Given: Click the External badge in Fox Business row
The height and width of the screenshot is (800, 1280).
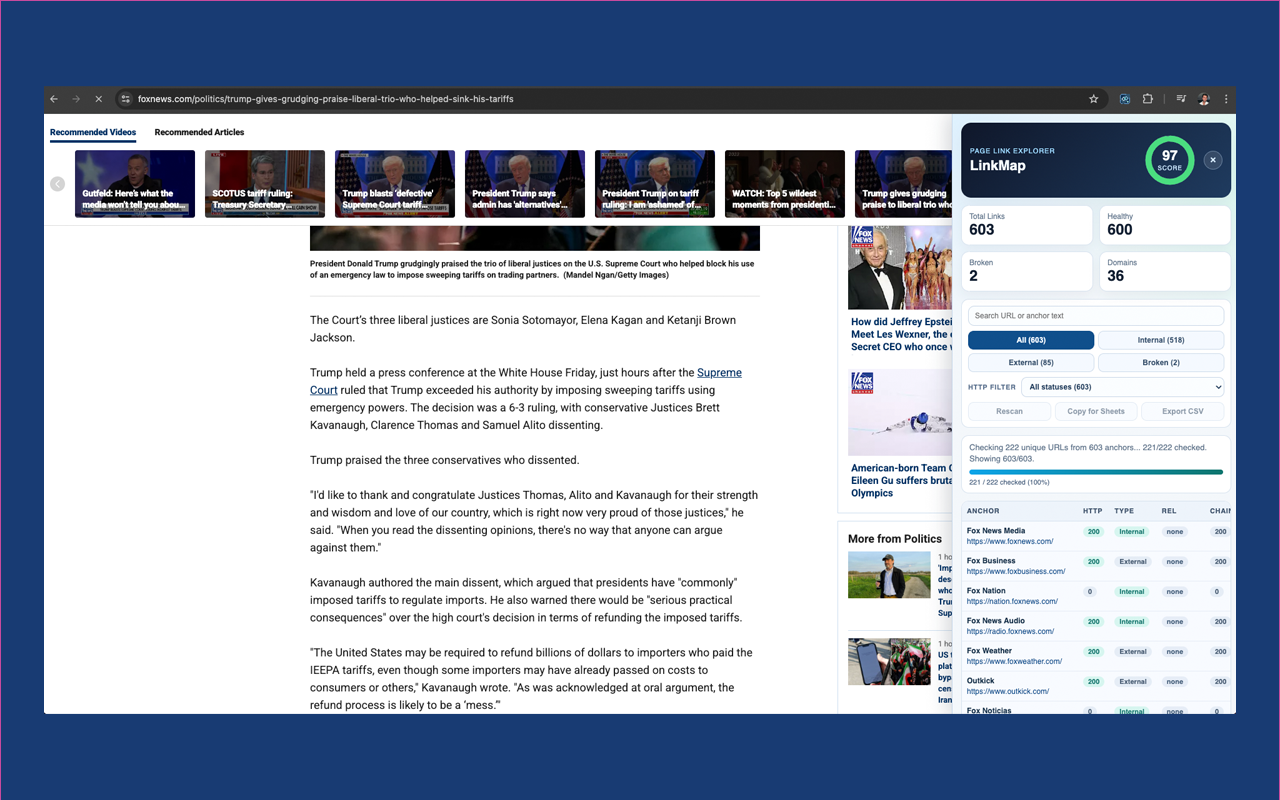Looking at the screenshot, I should tap(1133, 562).
